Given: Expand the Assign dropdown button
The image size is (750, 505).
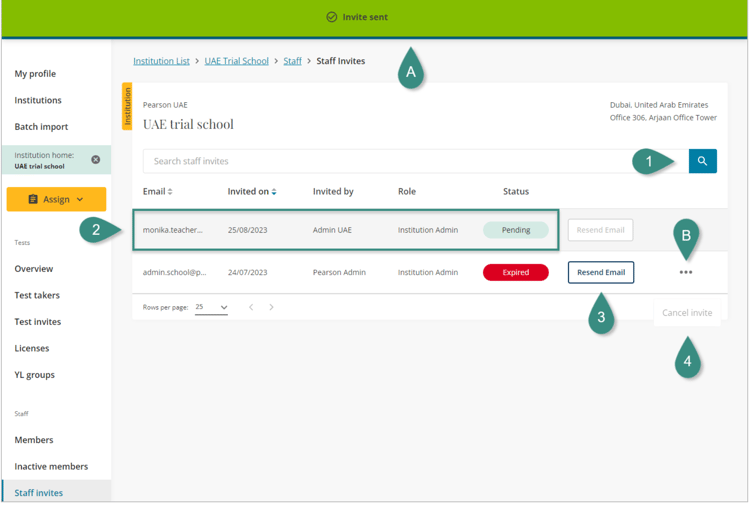Looking at the screenshot, I should pyautogui.click(x=56, y=199).
